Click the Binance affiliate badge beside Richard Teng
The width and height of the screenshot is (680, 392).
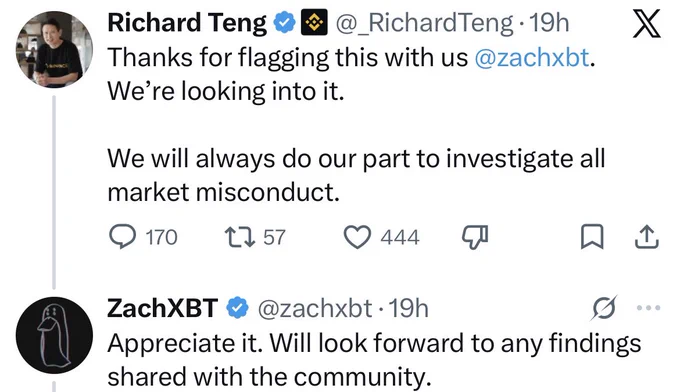314,23
